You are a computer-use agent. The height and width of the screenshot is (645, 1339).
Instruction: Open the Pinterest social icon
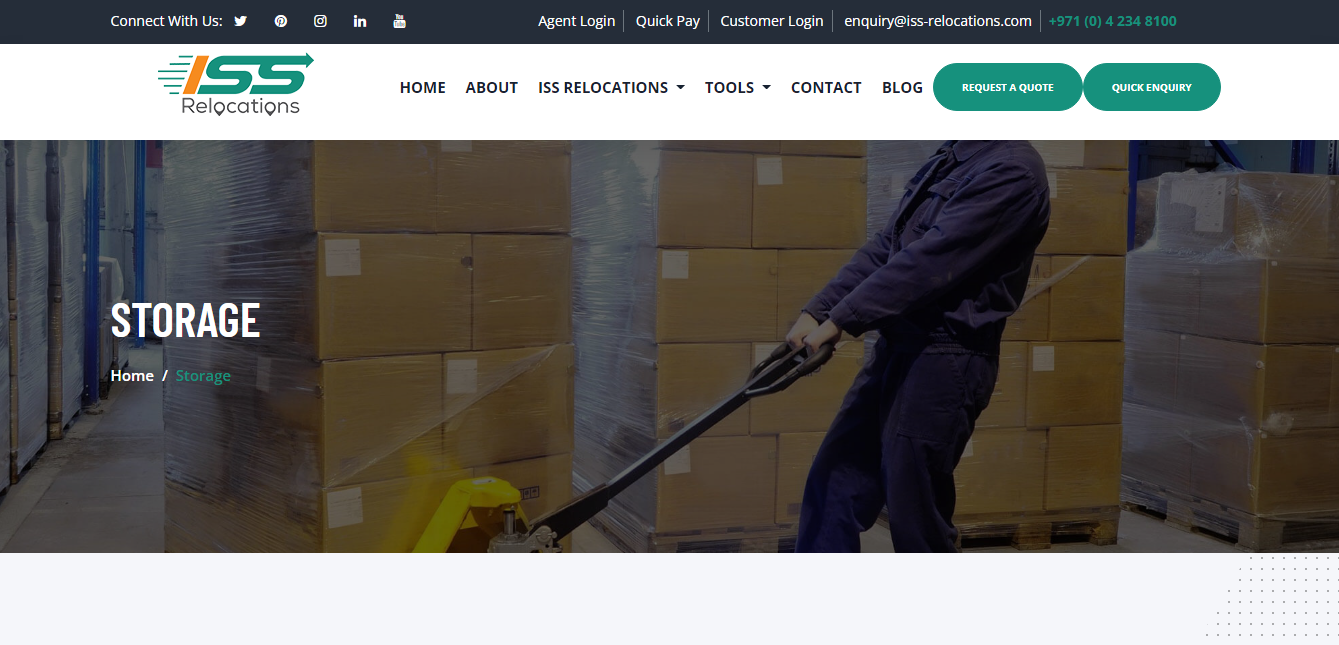coord(281,21)
